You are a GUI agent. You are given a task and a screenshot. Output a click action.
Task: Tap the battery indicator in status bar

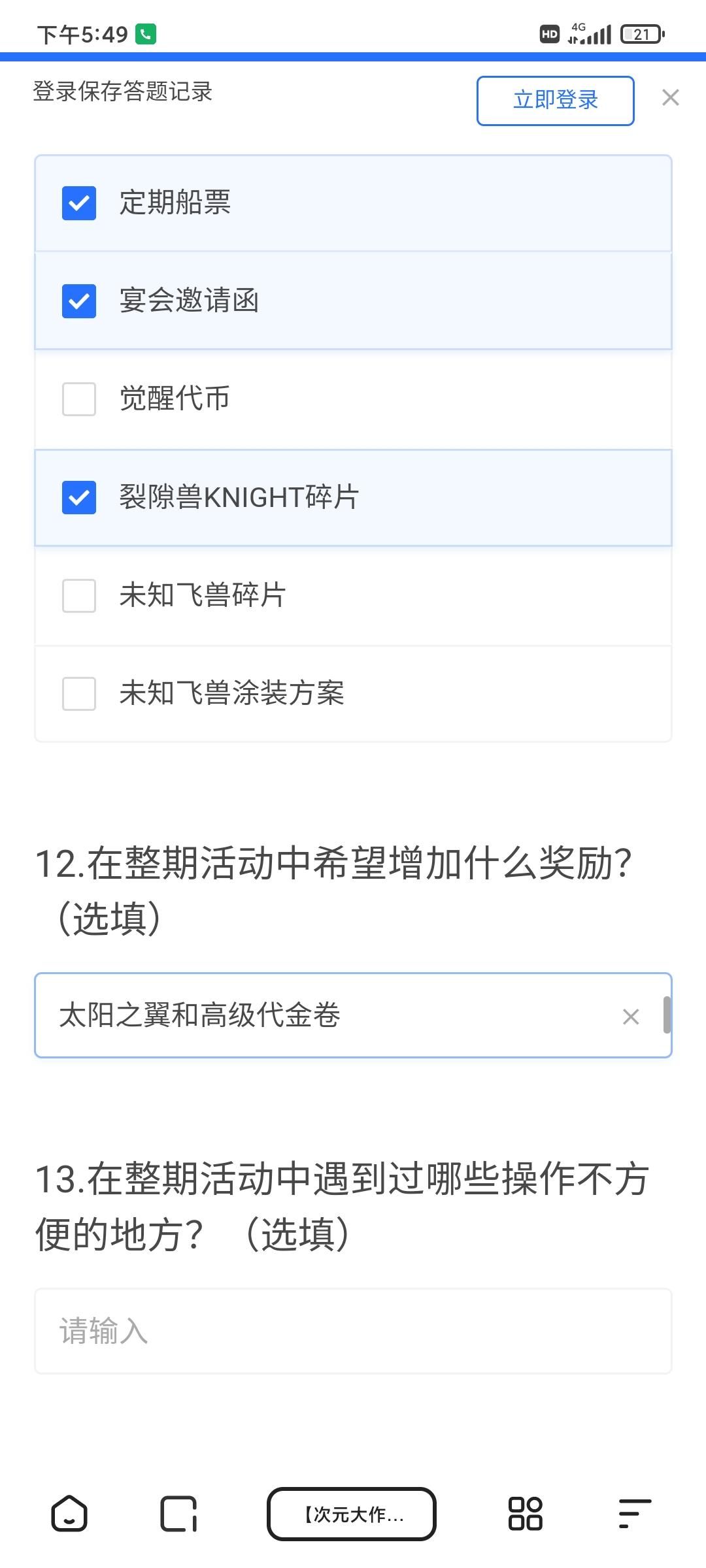(643, 34)
